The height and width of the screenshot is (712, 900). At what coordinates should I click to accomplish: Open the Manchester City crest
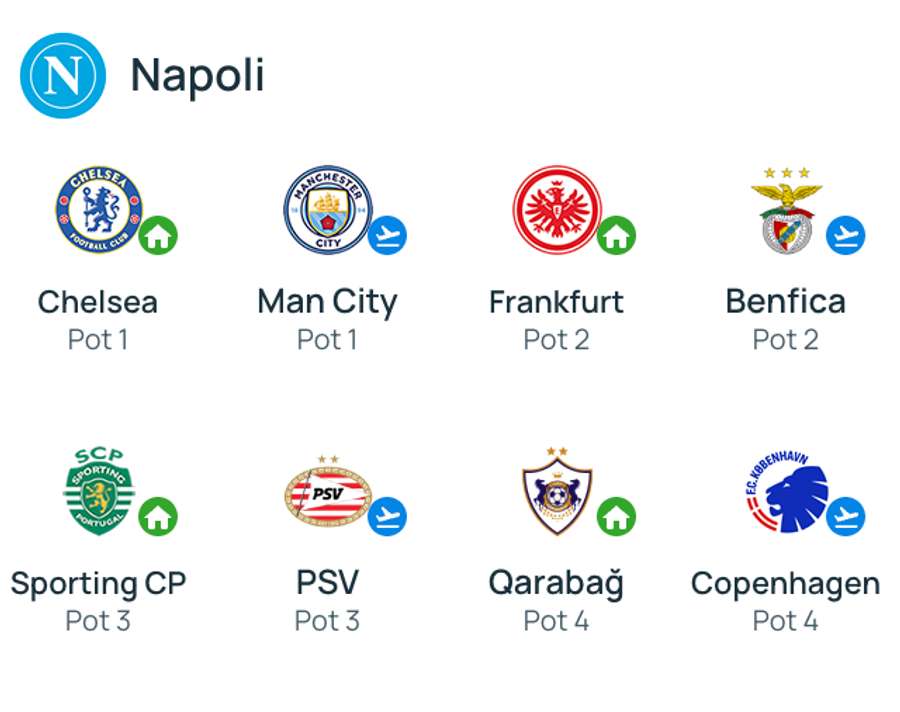point(328,210)
